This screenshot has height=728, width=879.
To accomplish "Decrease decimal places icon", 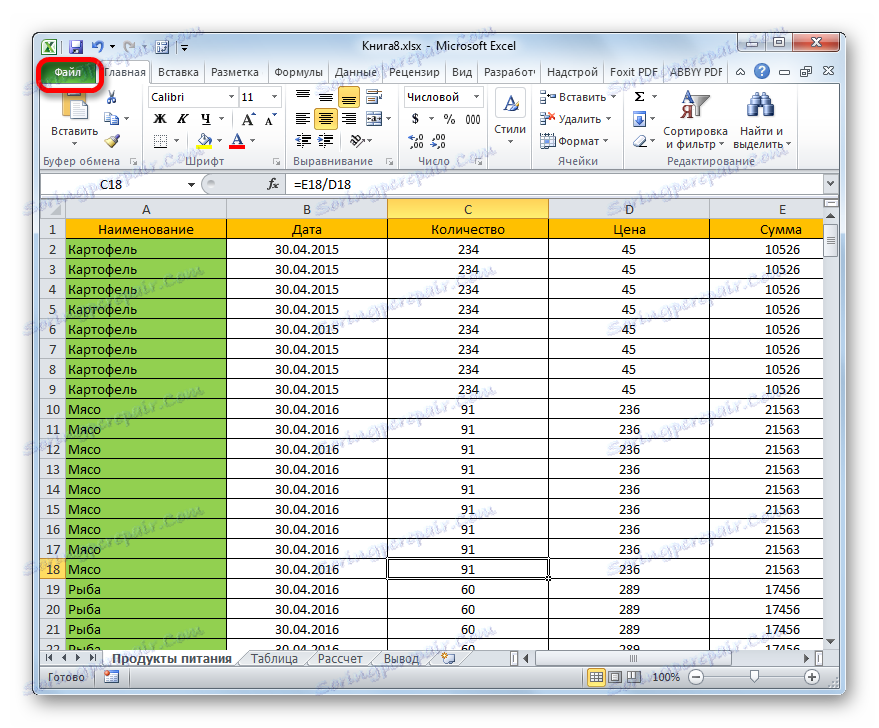I will [439, 141].
